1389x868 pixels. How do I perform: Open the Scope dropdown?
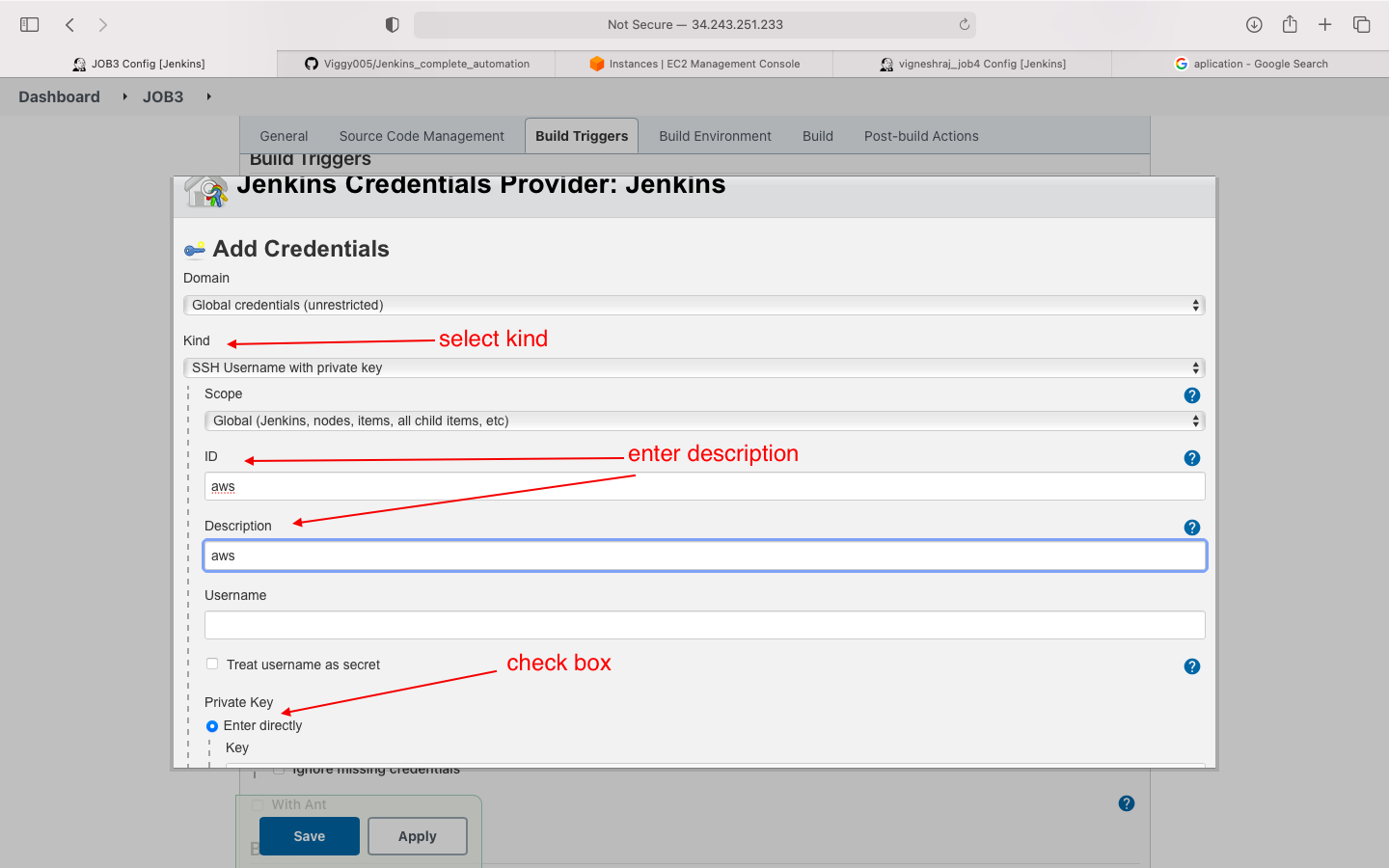tap(704, 420)
